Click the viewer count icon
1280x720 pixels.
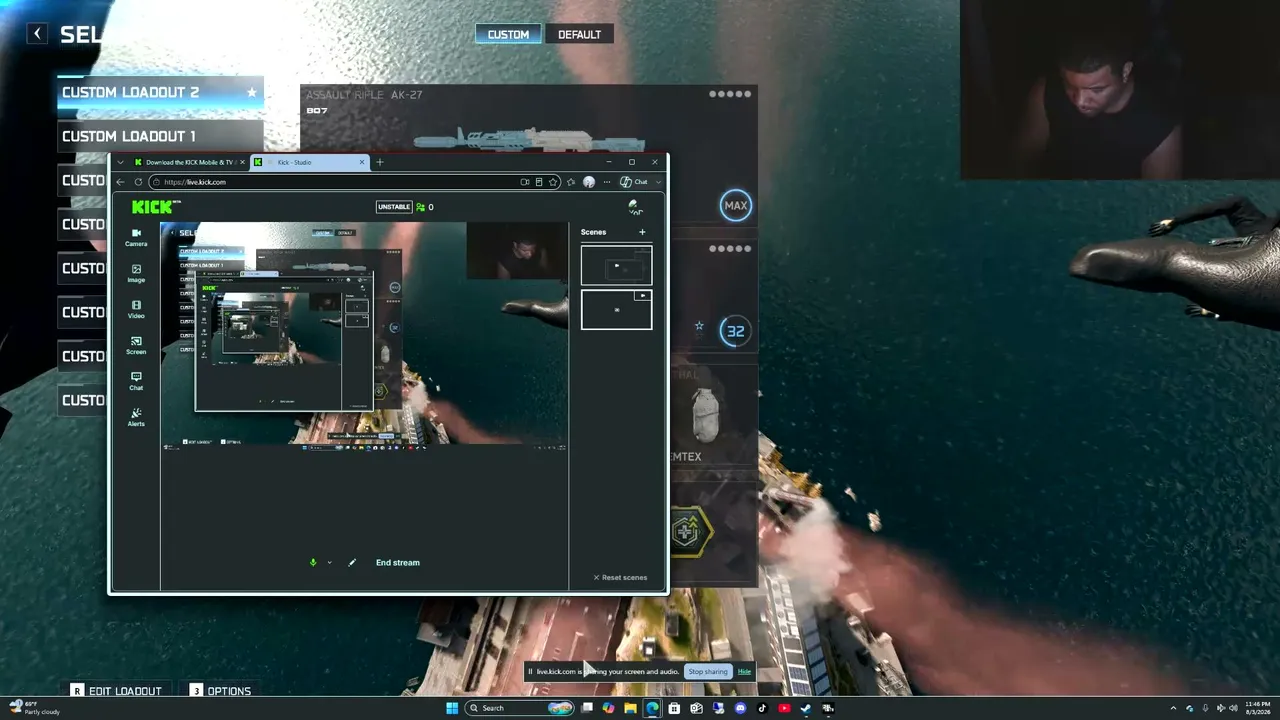421,207
